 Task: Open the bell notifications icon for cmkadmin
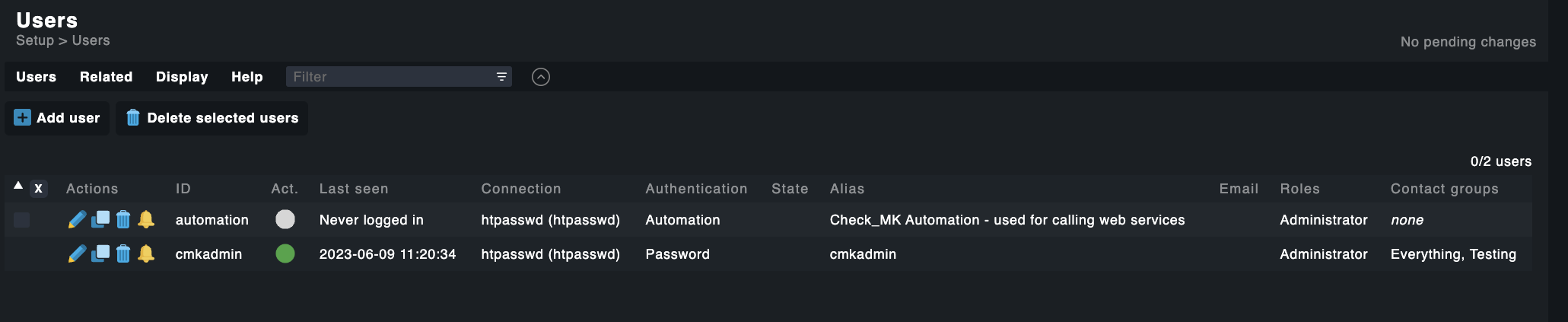pyautogui.click(x=146, y=254)
